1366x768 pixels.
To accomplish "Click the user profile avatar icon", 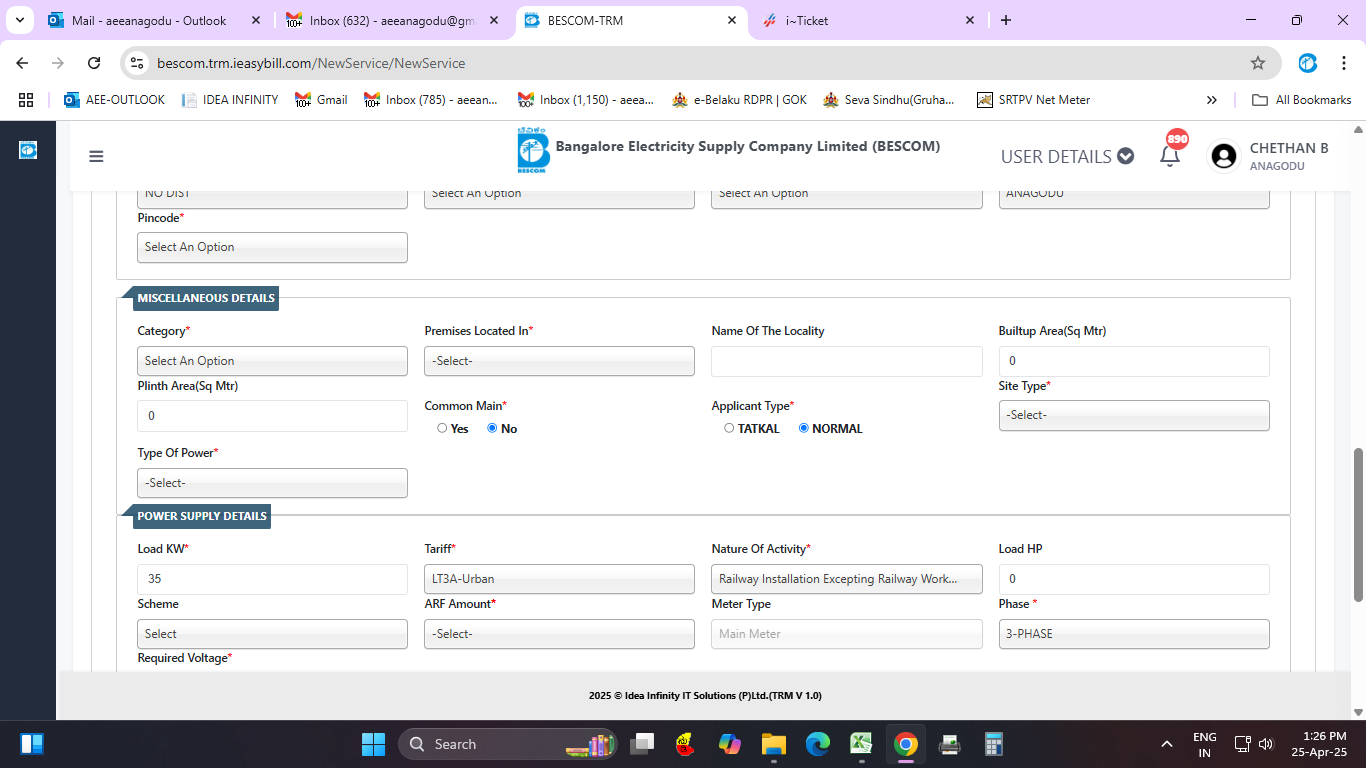I will pyautogui.click(x=1223, y=156).
